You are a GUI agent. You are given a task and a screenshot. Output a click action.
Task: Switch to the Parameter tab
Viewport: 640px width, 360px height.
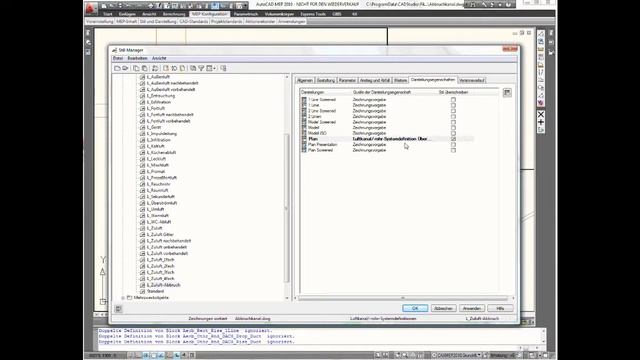pyautogui.click(x=347, y=80)
